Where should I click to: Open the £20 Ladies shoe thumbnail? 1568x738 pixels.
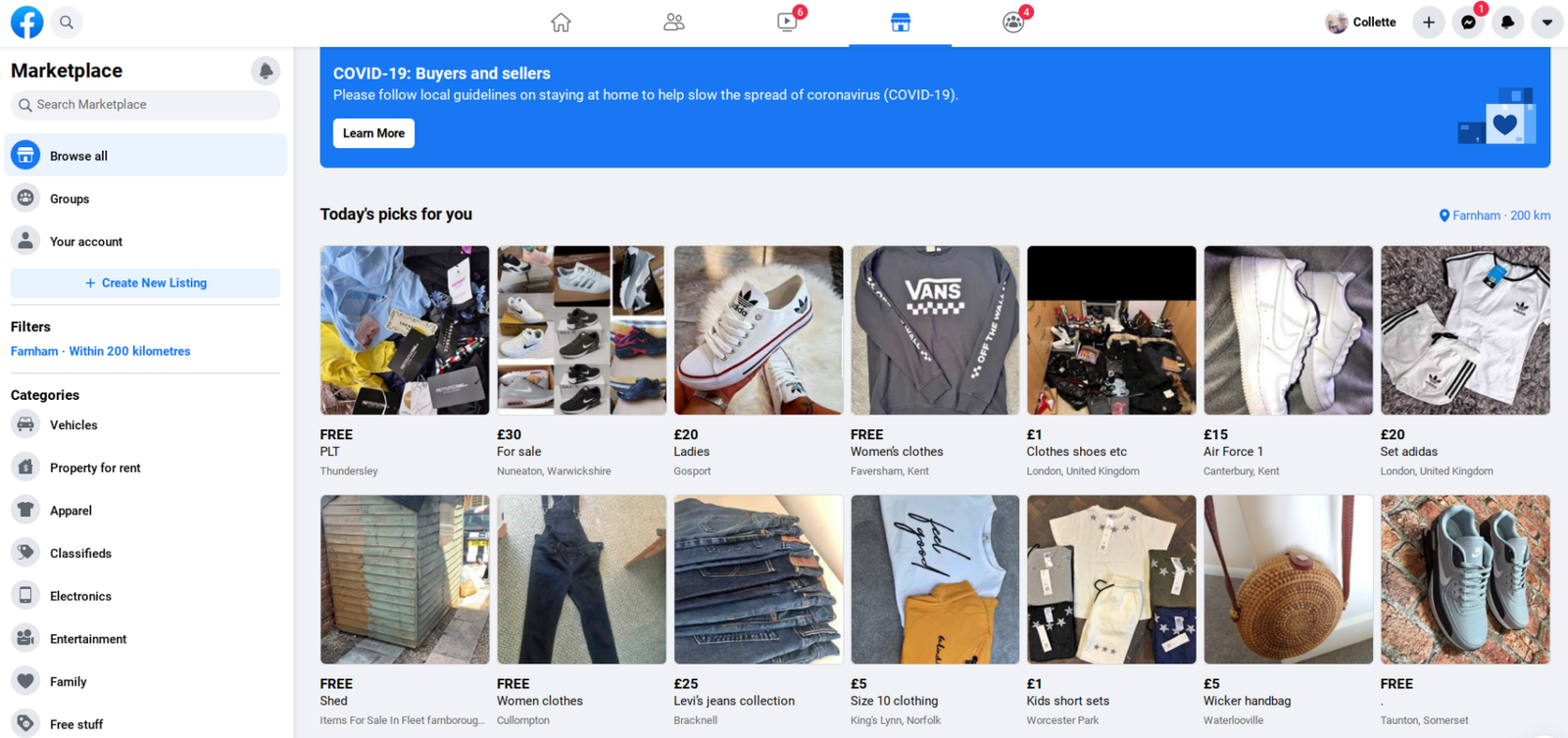759,330
